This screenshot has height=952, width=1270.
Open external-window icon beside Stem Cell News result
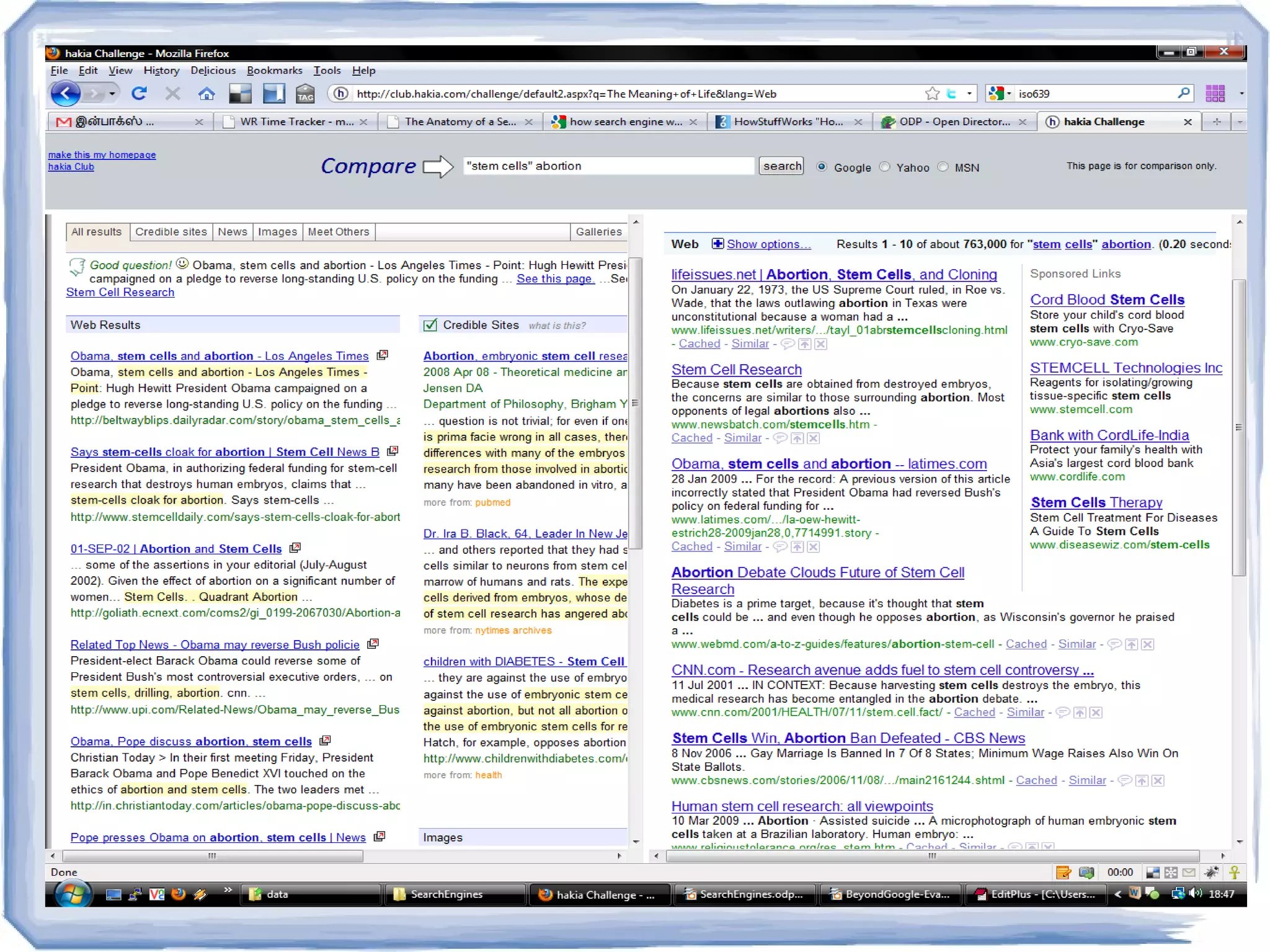pyautogui.click(x=393, y=451)
